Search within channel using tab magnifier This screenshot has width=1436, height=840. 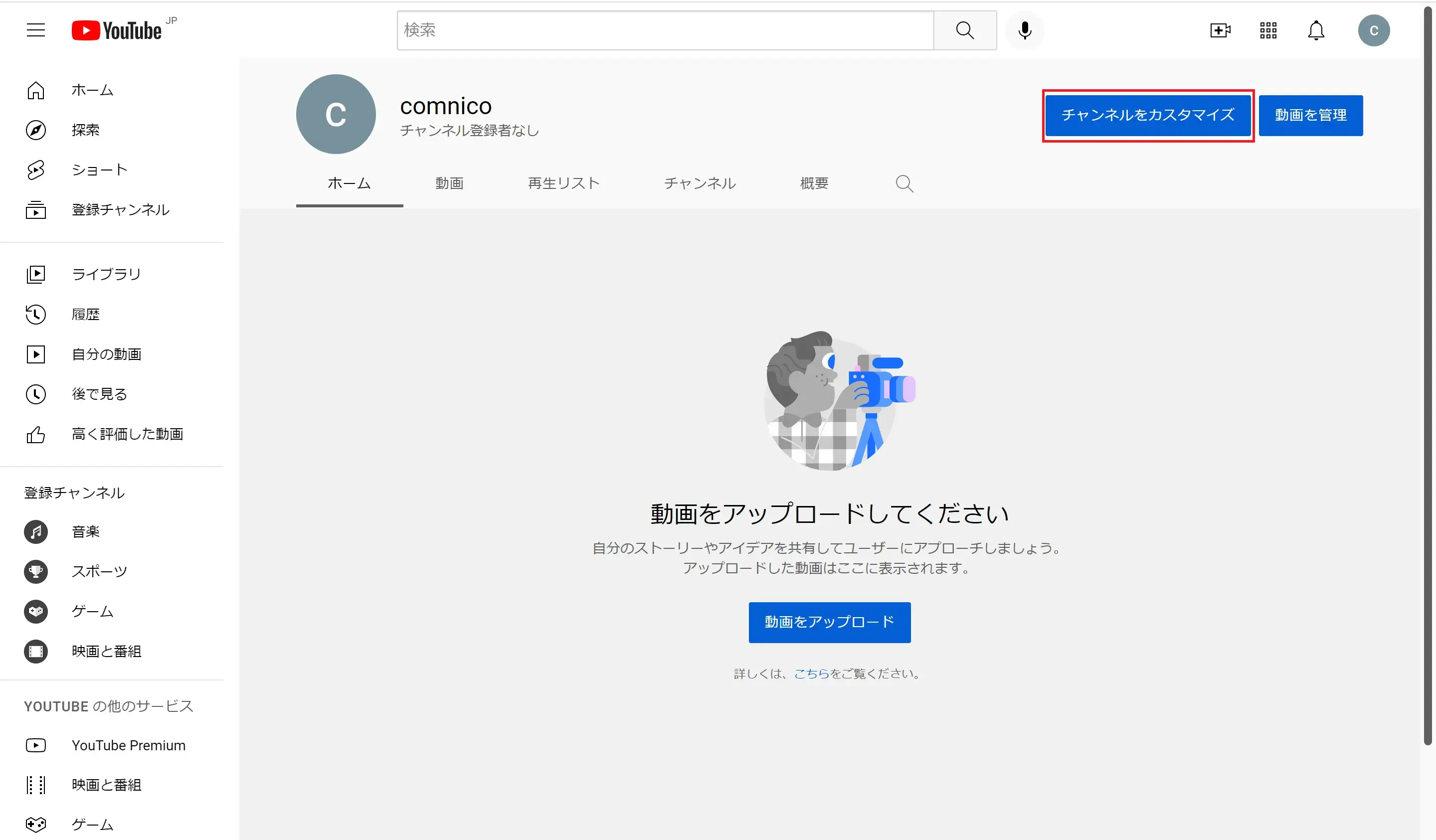904,183
